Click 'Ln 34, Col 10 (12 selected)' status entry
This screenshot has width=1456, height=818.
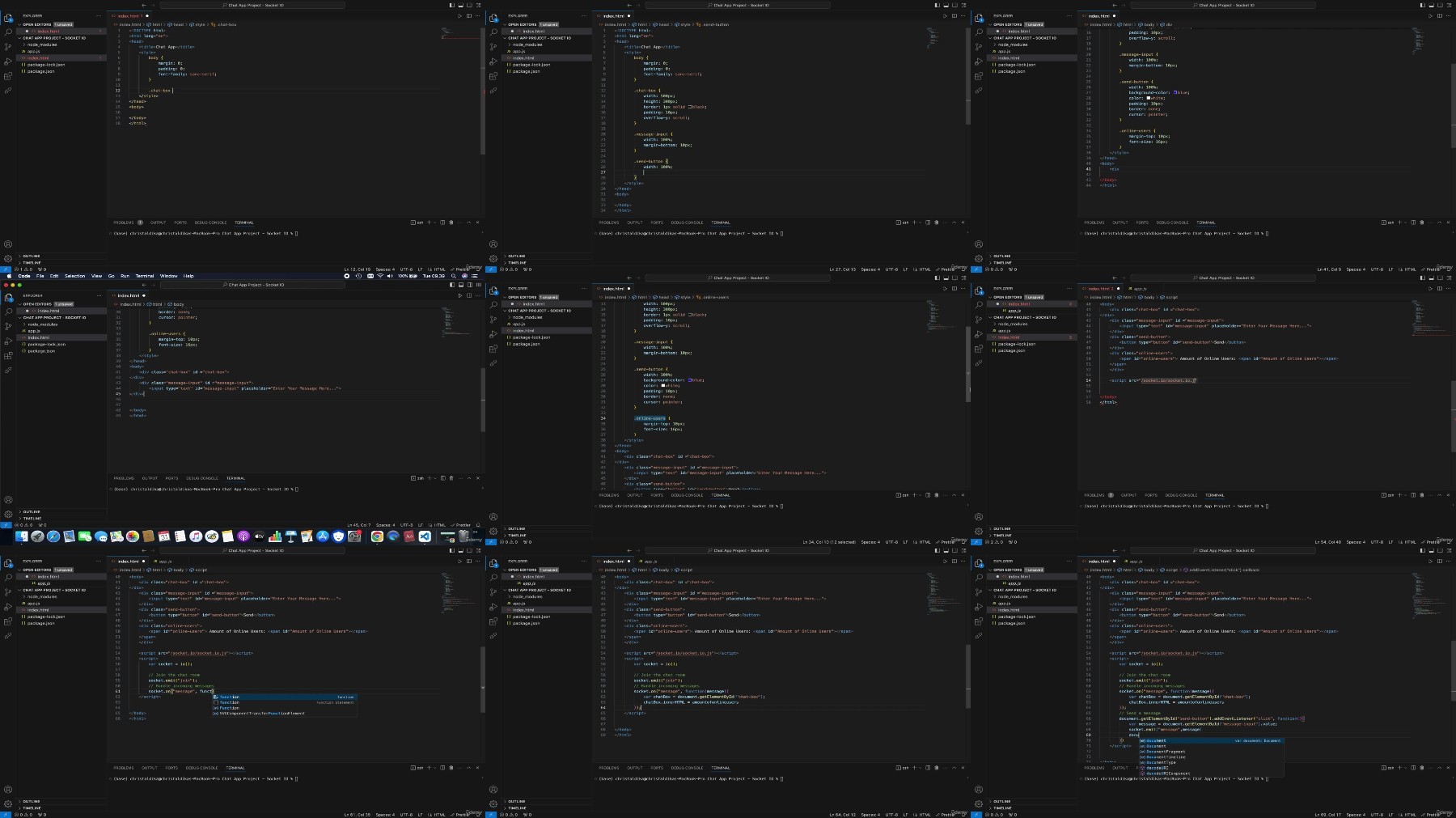point(829,542)
